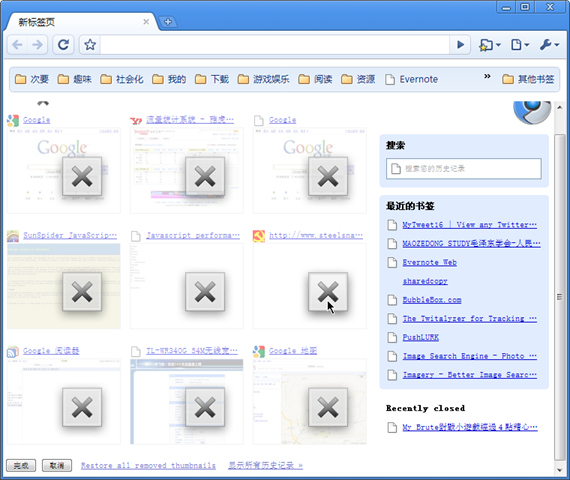Go forward with the forward arrow
The width and height of the screenshot is (570, 480).
(37, 45)
